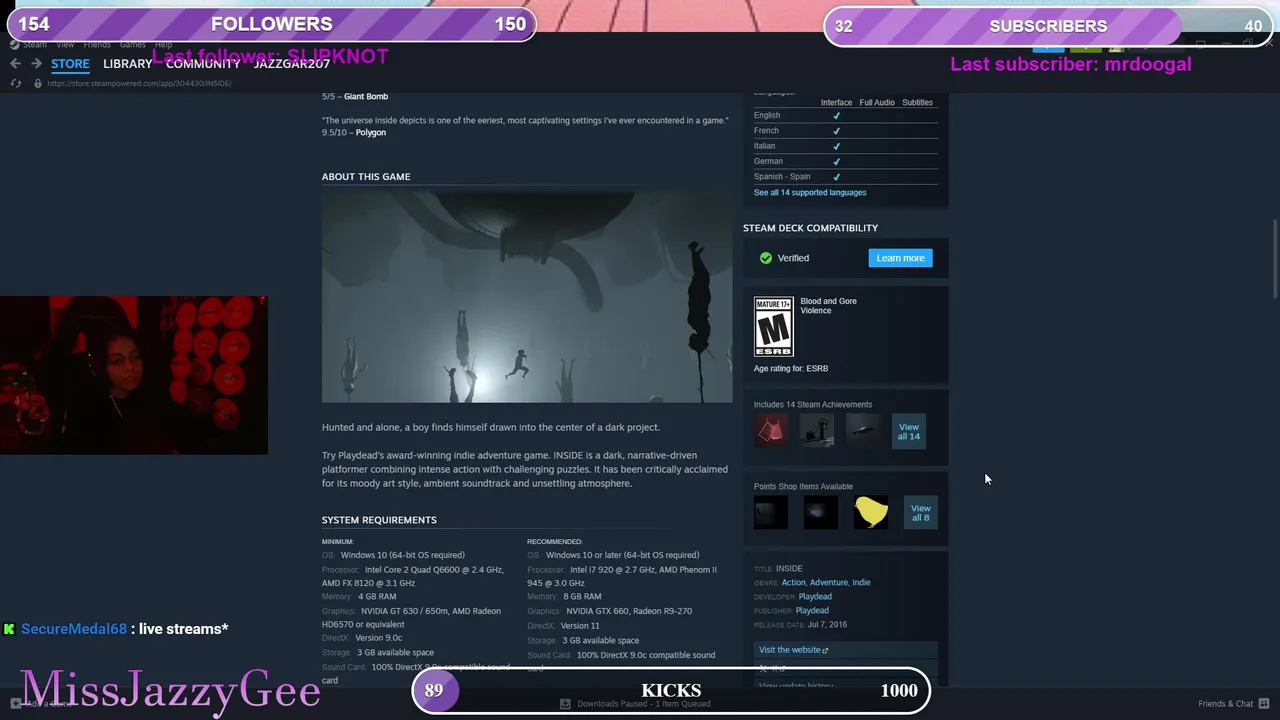The height and width of the screenshot is (720, 1280).
Task: Reload the Steam store page
Action: [15, 83]
